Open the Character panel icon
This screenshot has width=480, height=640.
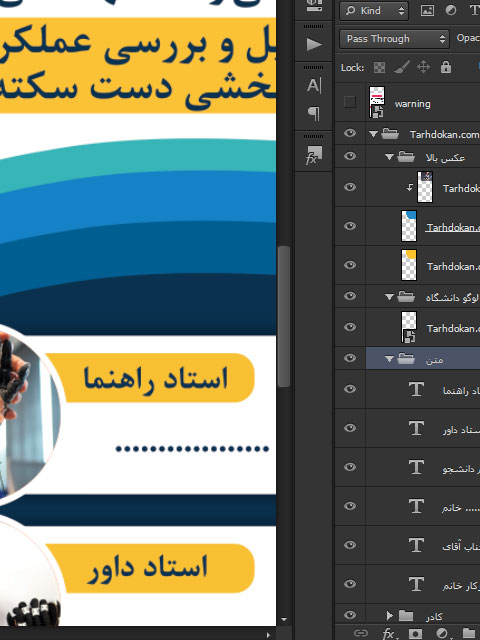click(314, 85)
